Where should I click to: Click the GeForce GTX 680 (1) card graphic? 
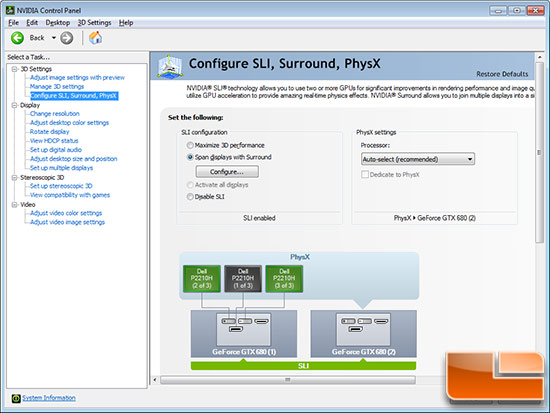tap(244, 334)
